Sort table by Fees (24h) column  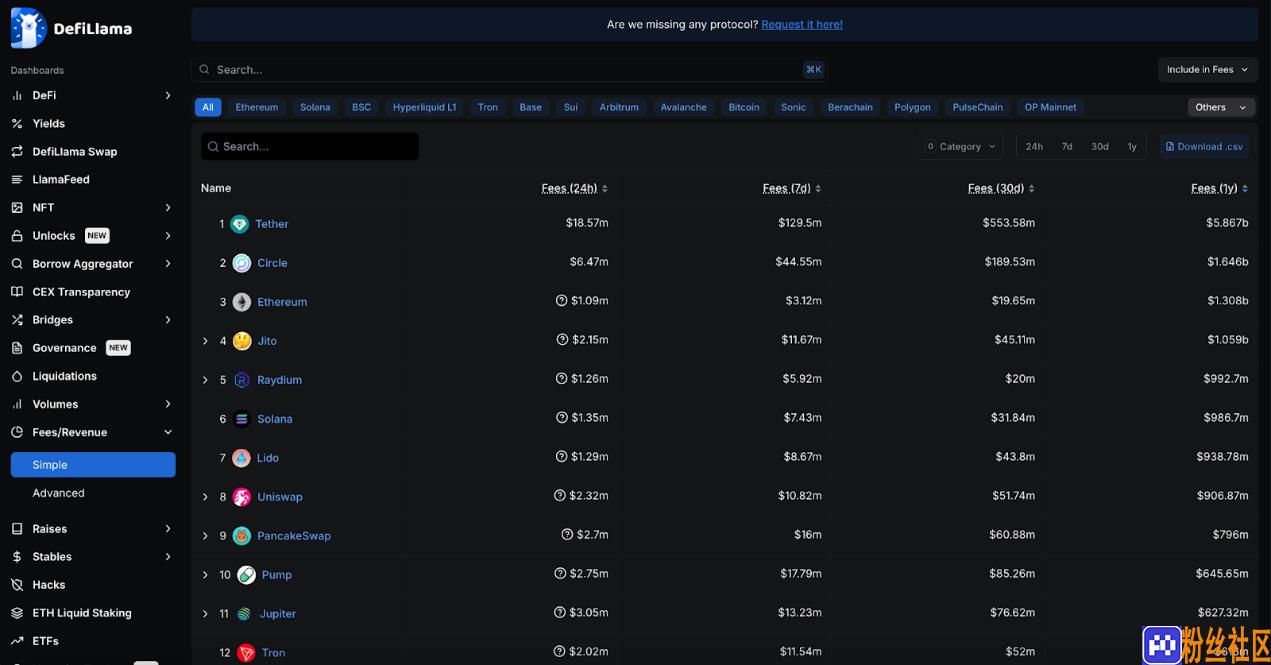point(575,188)
